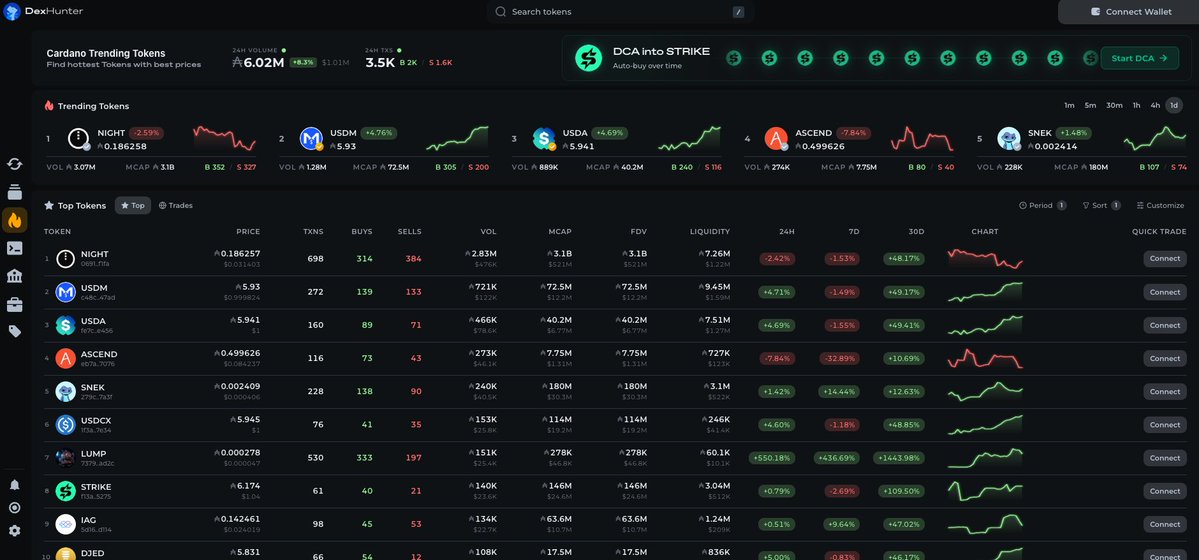1199x560 pixels.
Task: Click the -32.89% 7D value for ASCEND
Action: click(839, 358)
